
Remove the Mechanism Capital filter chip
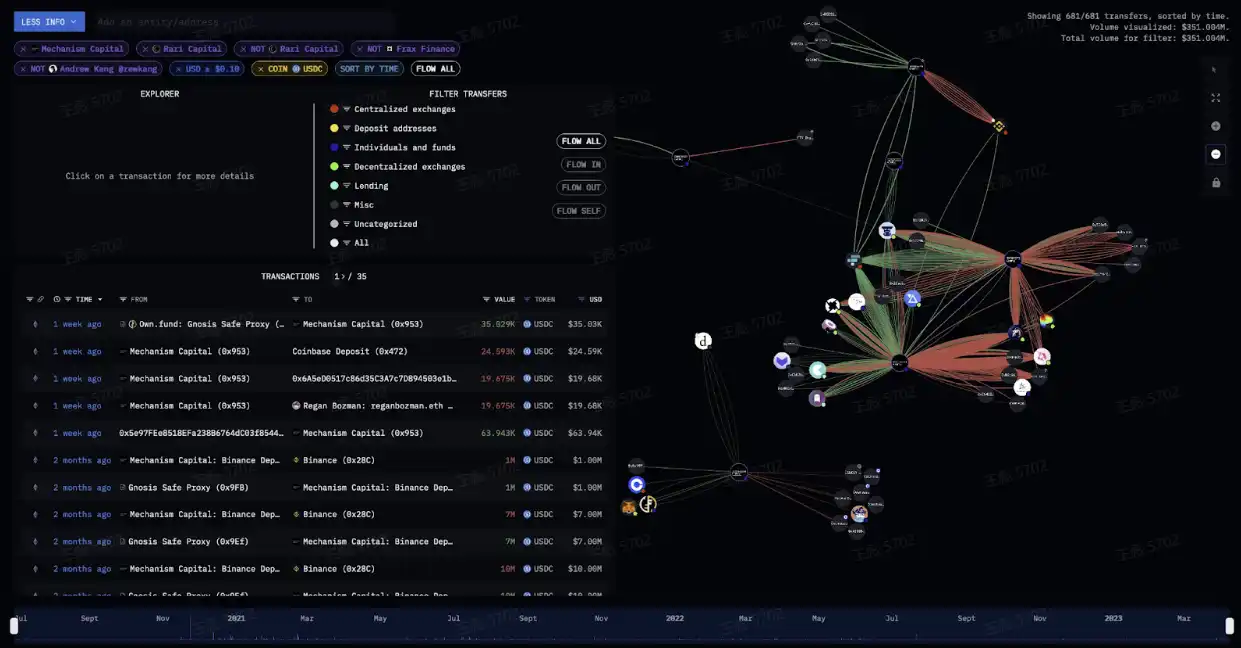pyautogui.click(x=23, y=49)
